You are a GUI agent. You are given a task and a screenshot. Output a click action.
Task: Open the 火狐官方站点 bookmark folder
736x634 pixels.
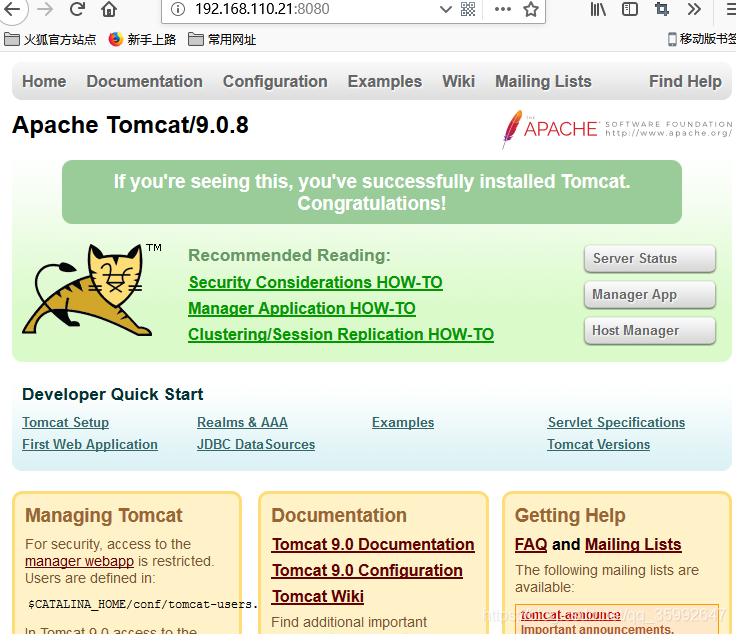click(x=50, y=39)
